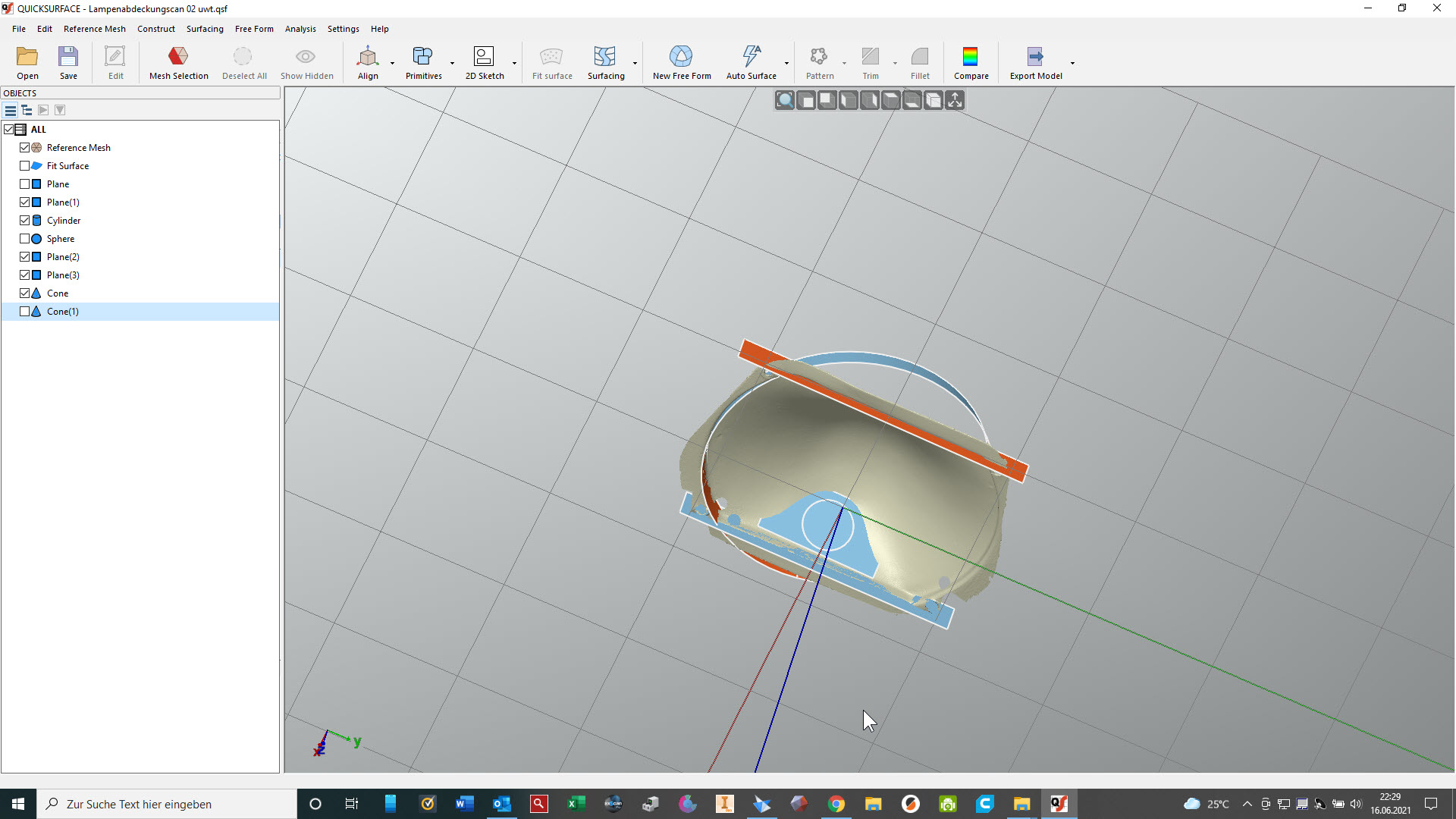The width and height of the screenshot is (1456, 819).
Task: Enable the Plane object checkbox
Action: 24,184
